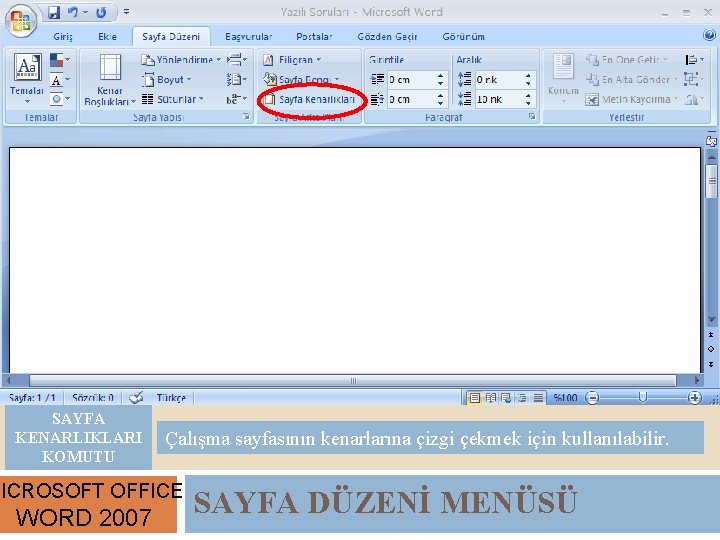Click the Türkçe language indicator
Image resolution: width=720 pixels, height=540 pixels.
click(x=171, y=398)
